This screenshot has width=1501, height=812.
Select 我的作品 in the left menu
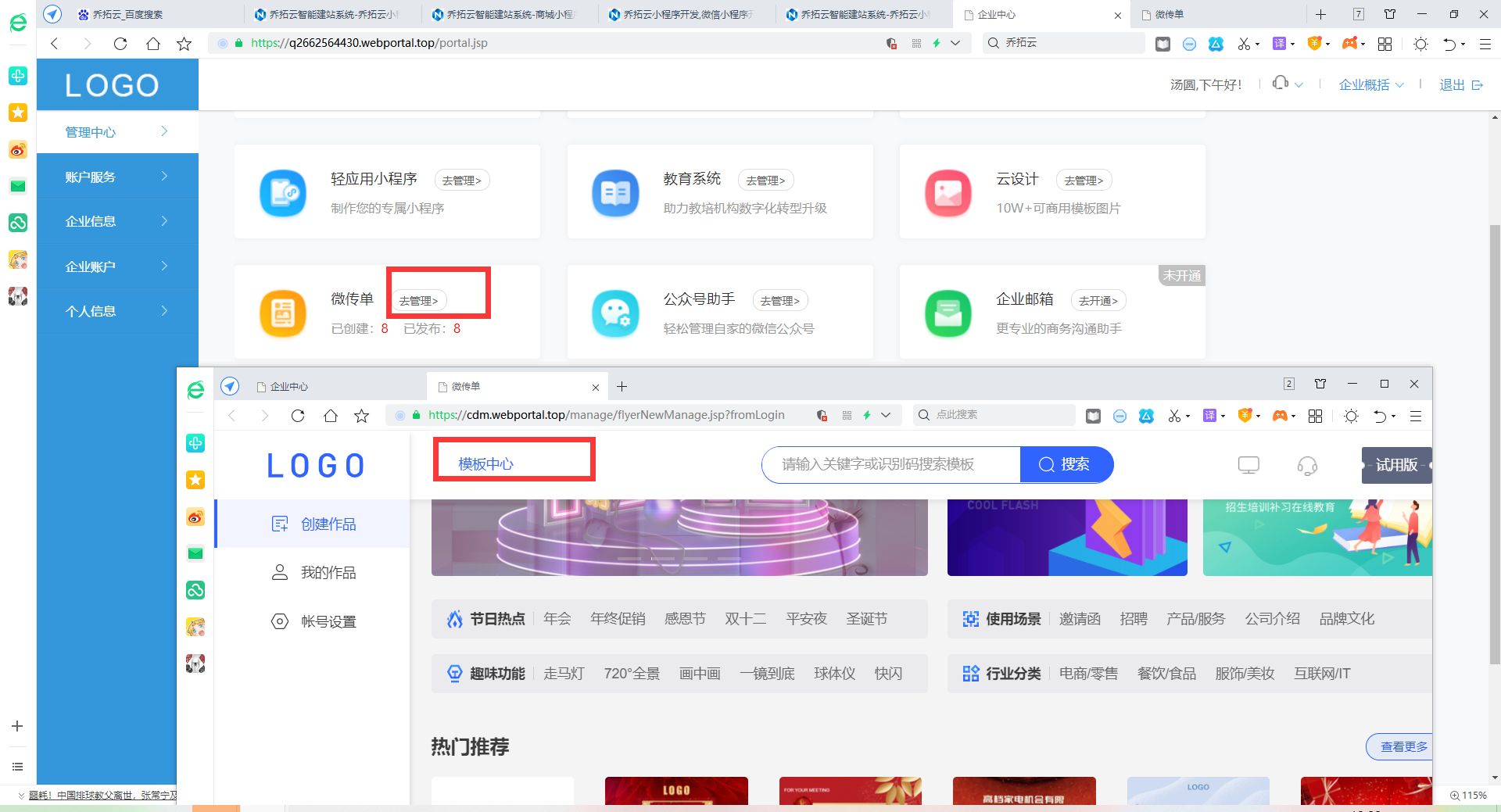(x=313, y=573)
